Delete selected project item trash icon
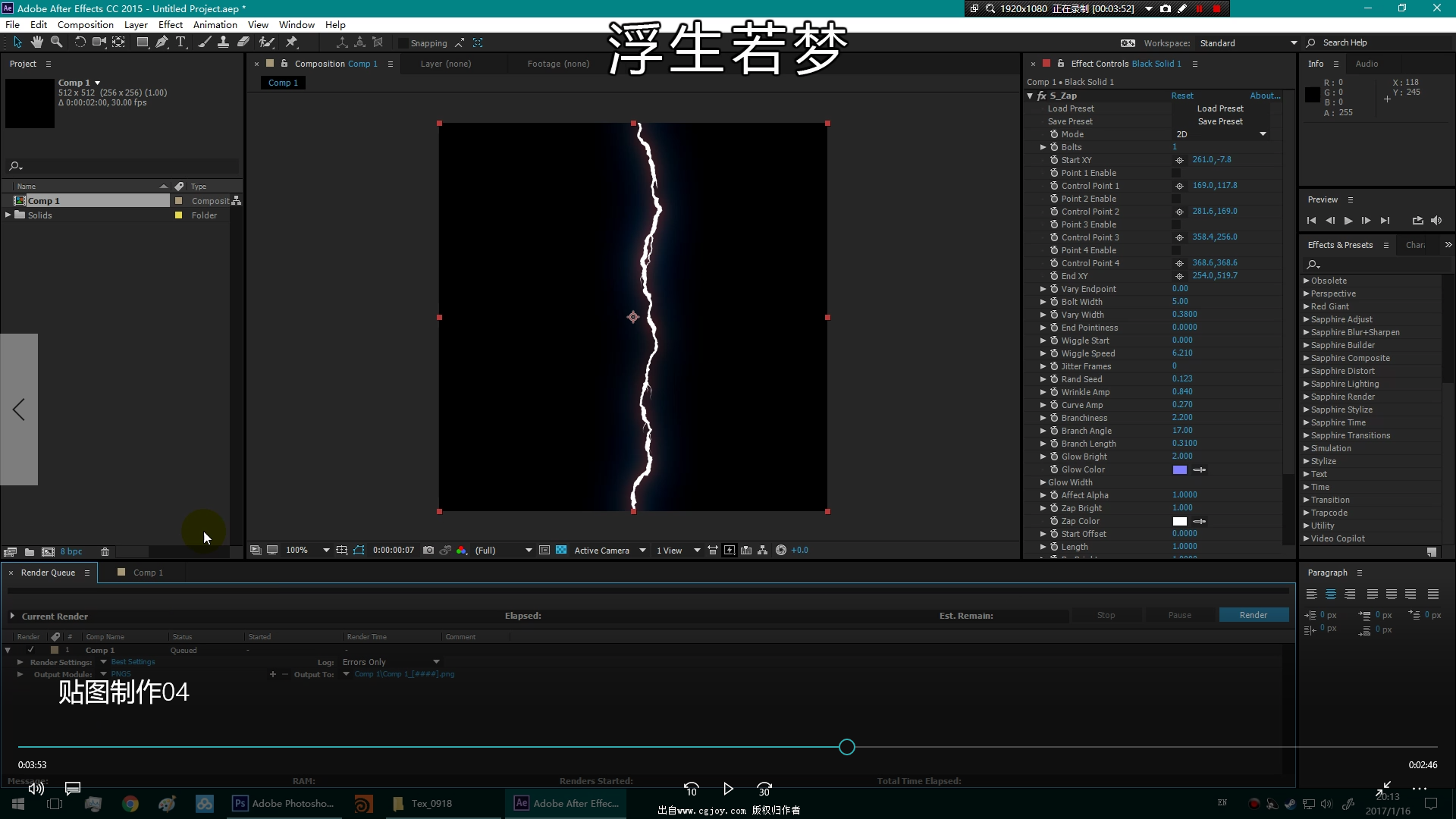1456x819 pixels. point(105,552)
